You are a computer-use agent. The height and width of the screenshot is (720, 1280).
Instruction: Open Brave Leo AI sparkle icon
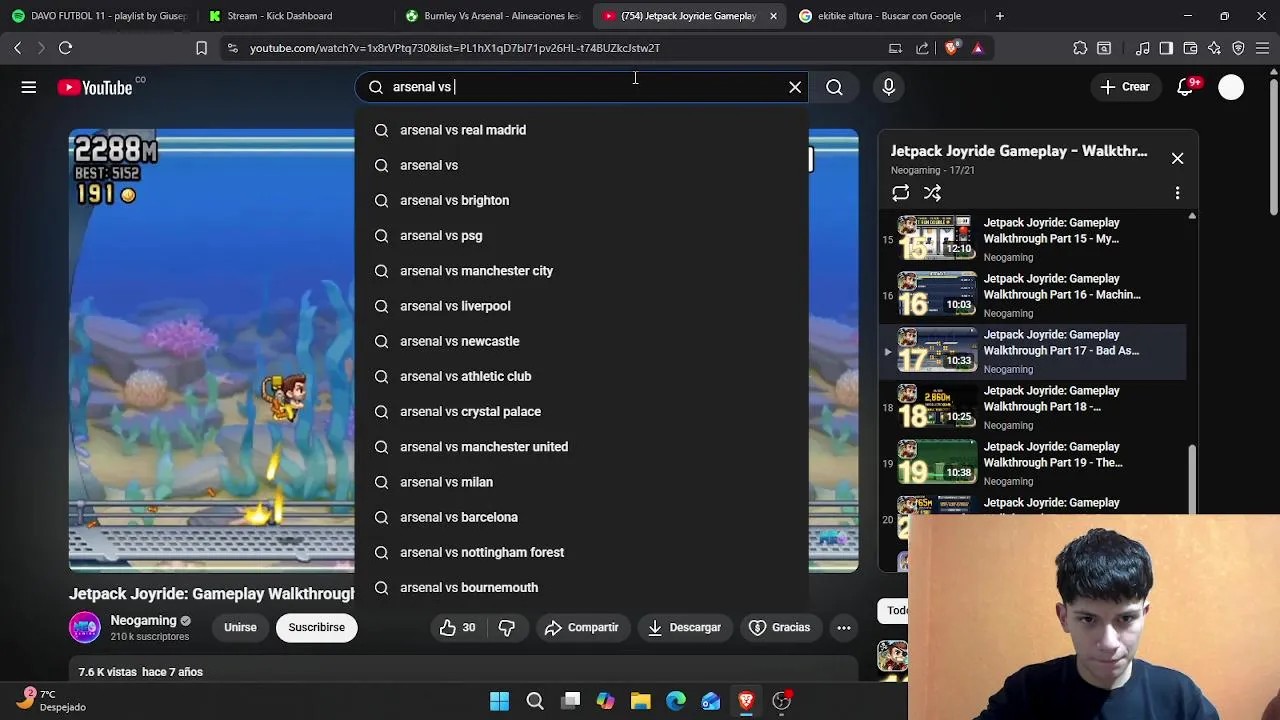point(1214,47)
